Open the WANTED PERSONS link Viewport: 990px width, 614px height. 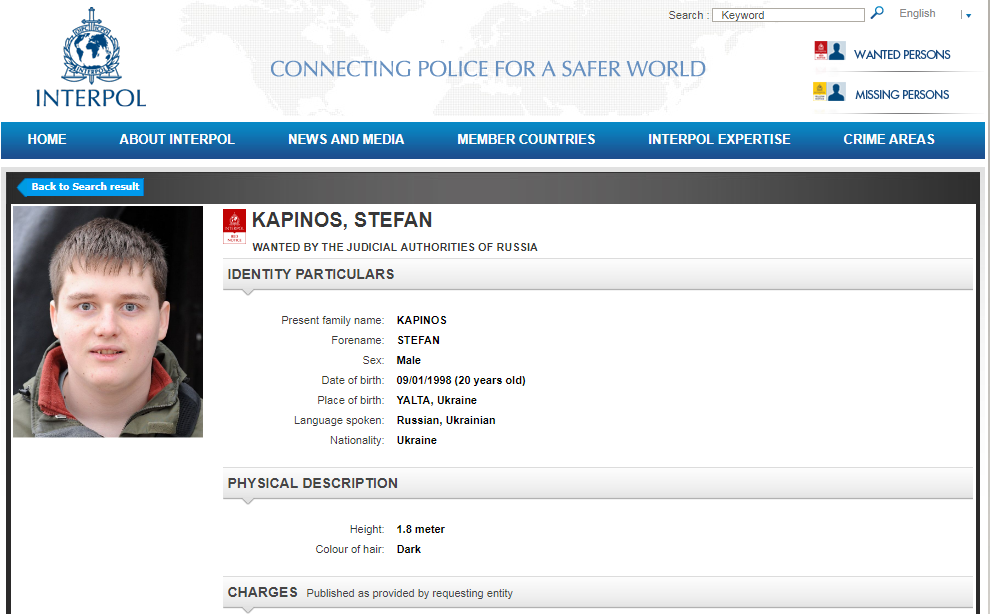point(902,55)
